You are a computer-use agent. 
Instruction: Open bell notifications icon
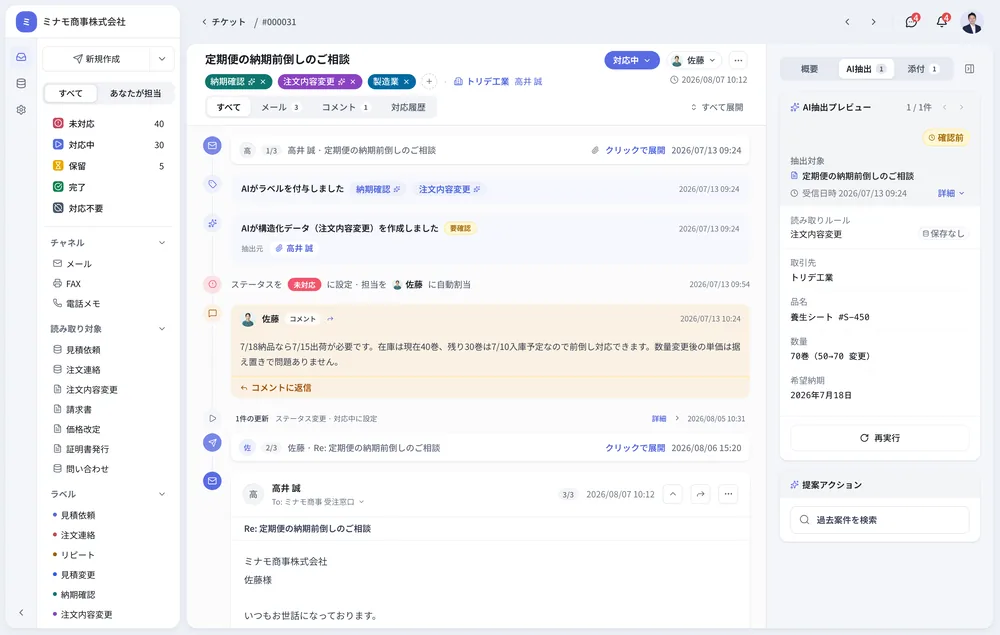(x=942, y=22)
